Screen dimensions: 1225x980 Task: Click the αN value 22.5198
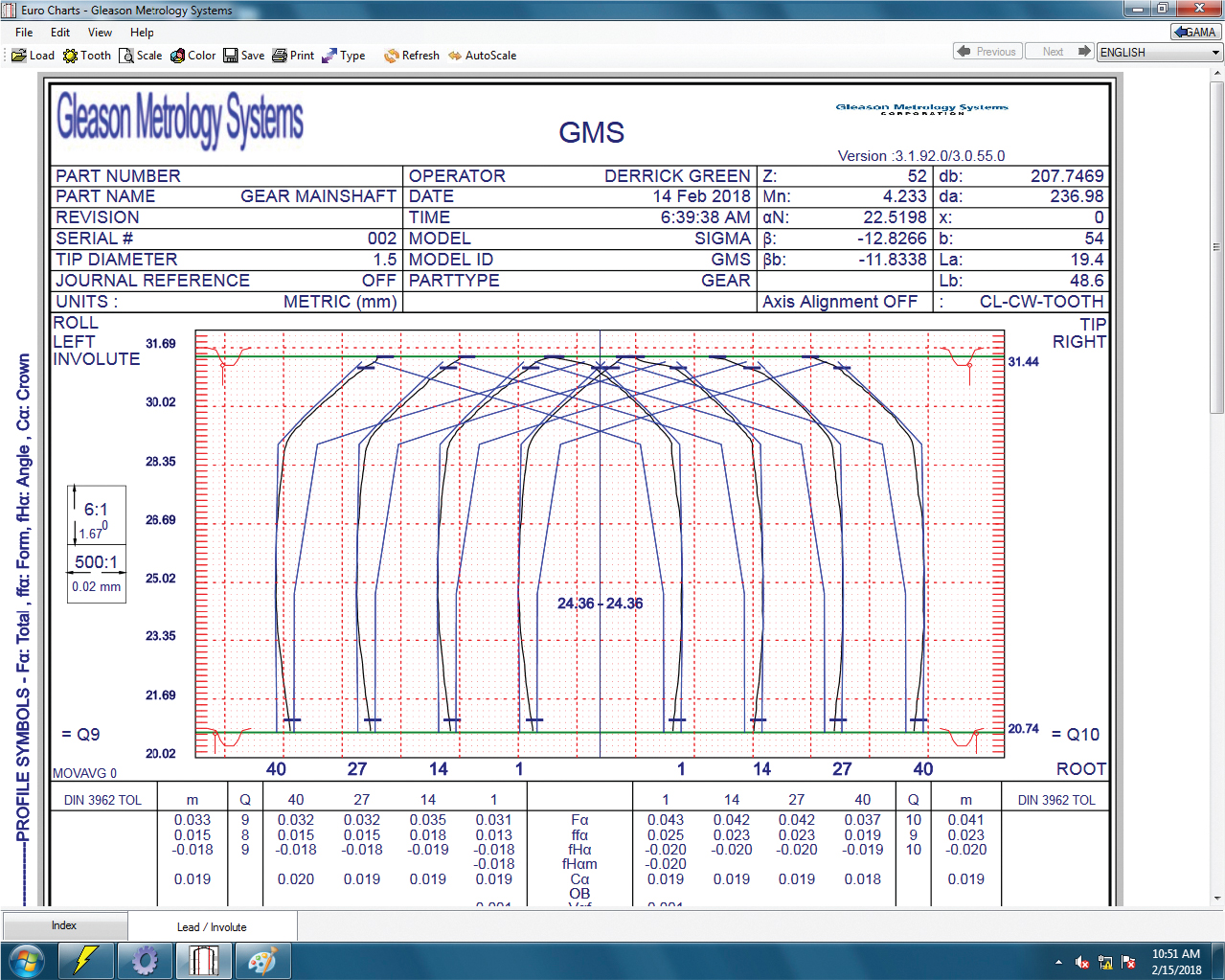point(895,217)
